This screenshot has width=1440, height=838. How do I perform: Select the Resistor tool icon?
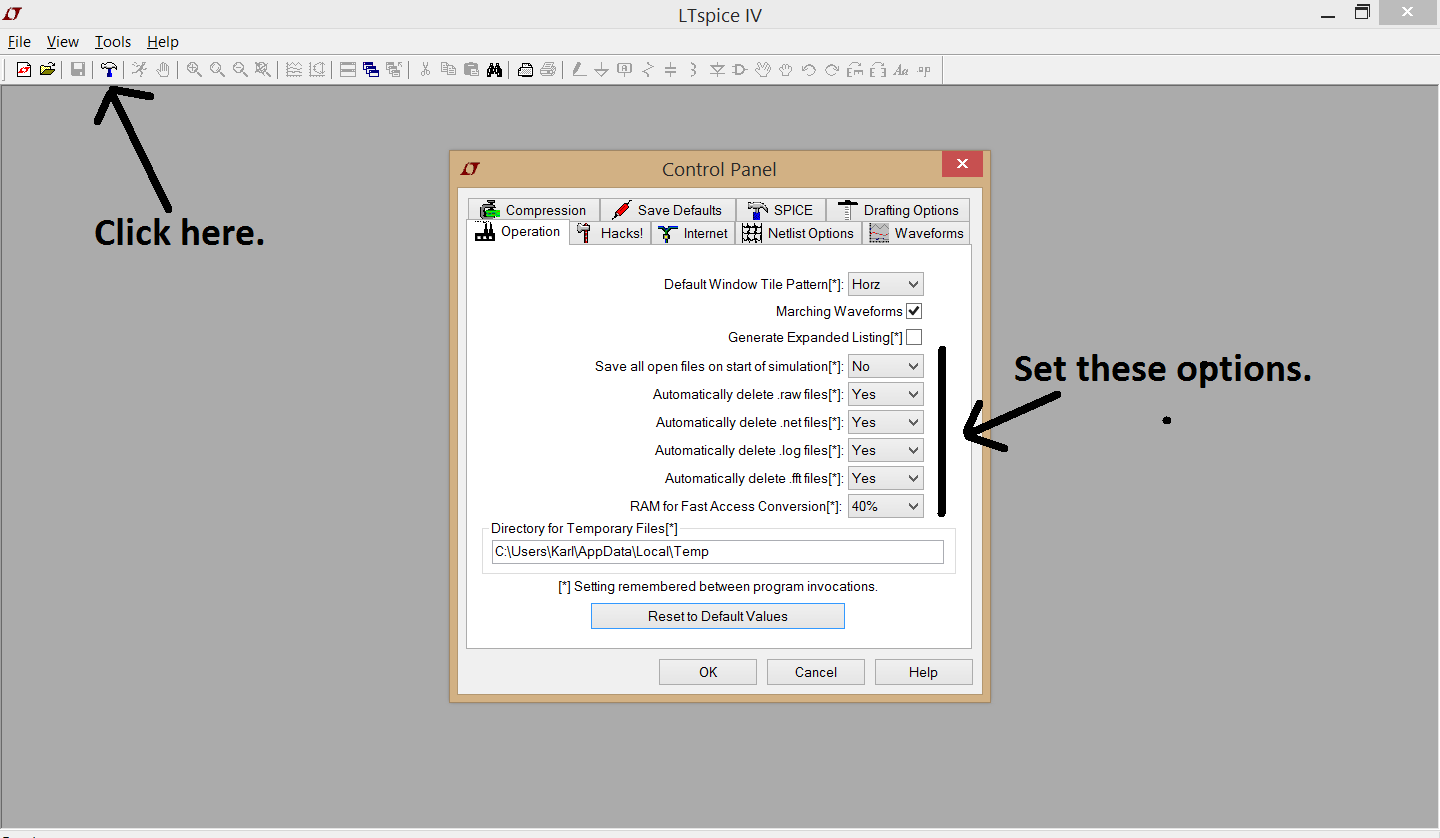click(x=647, y=69)
